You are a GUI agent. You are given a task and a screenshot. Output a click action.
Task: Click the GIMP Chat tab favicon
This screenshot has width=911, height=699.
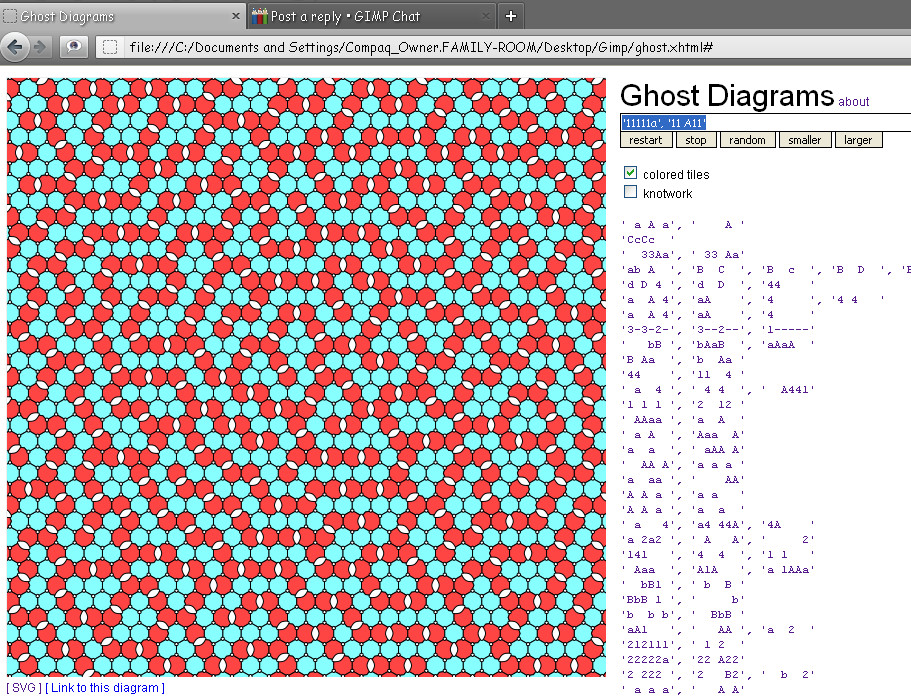click(259, 16)
